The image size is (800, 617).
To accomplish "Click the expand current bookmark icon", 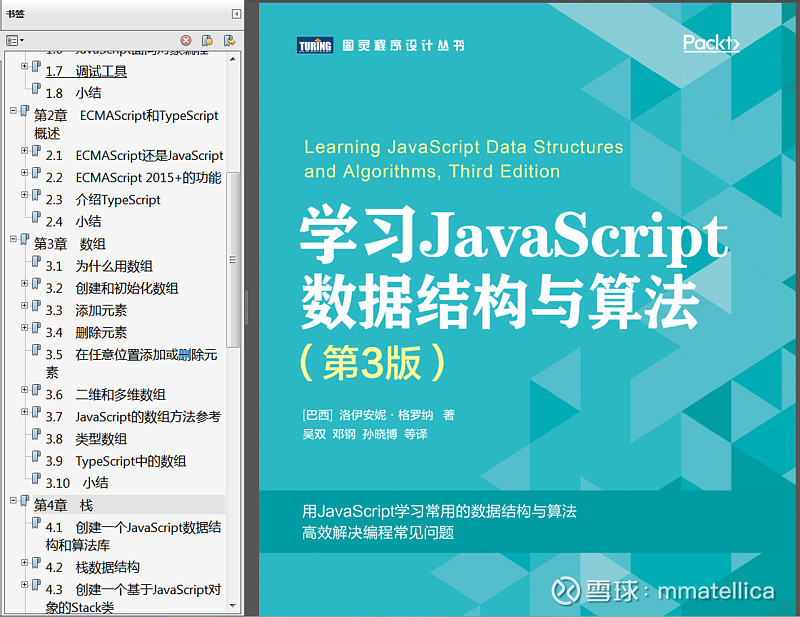I will click(x=229, y=41).
